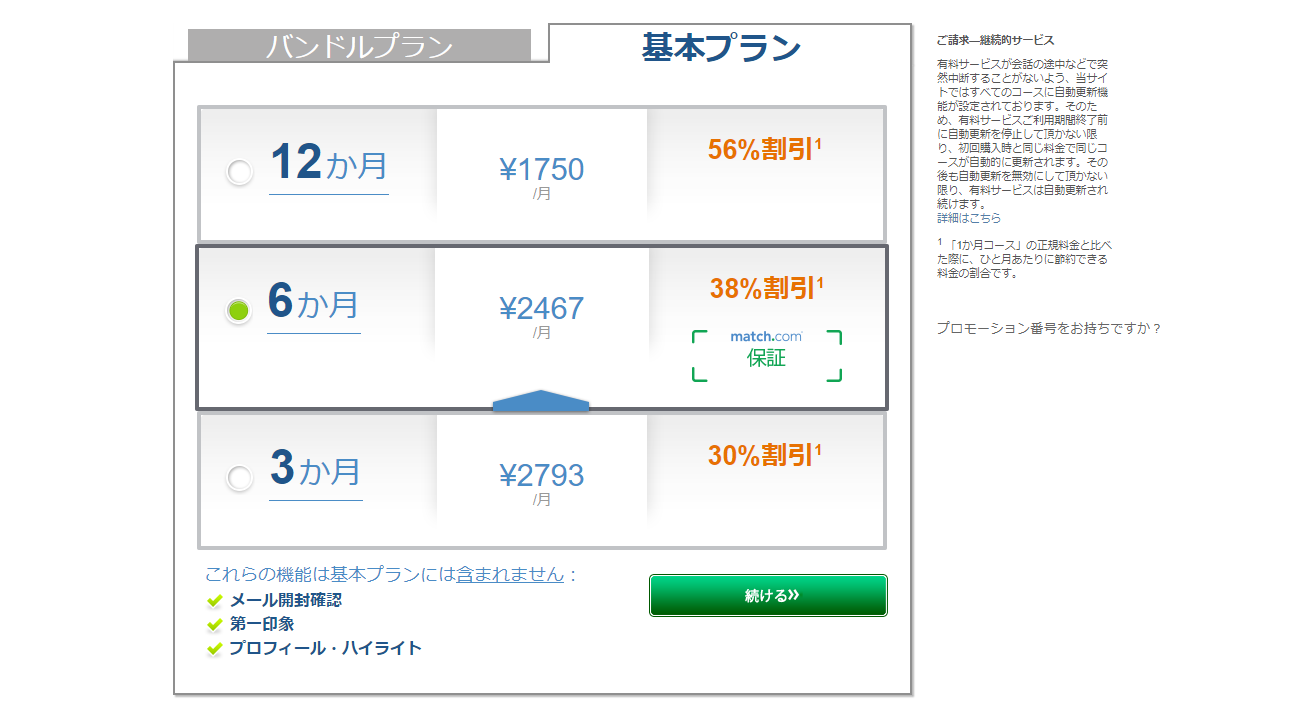Image resolution: width=1296 pixels, height=701 pixels.
Task: Click プロモーション番号をお持ちですか link
Action: [1049, 328]
